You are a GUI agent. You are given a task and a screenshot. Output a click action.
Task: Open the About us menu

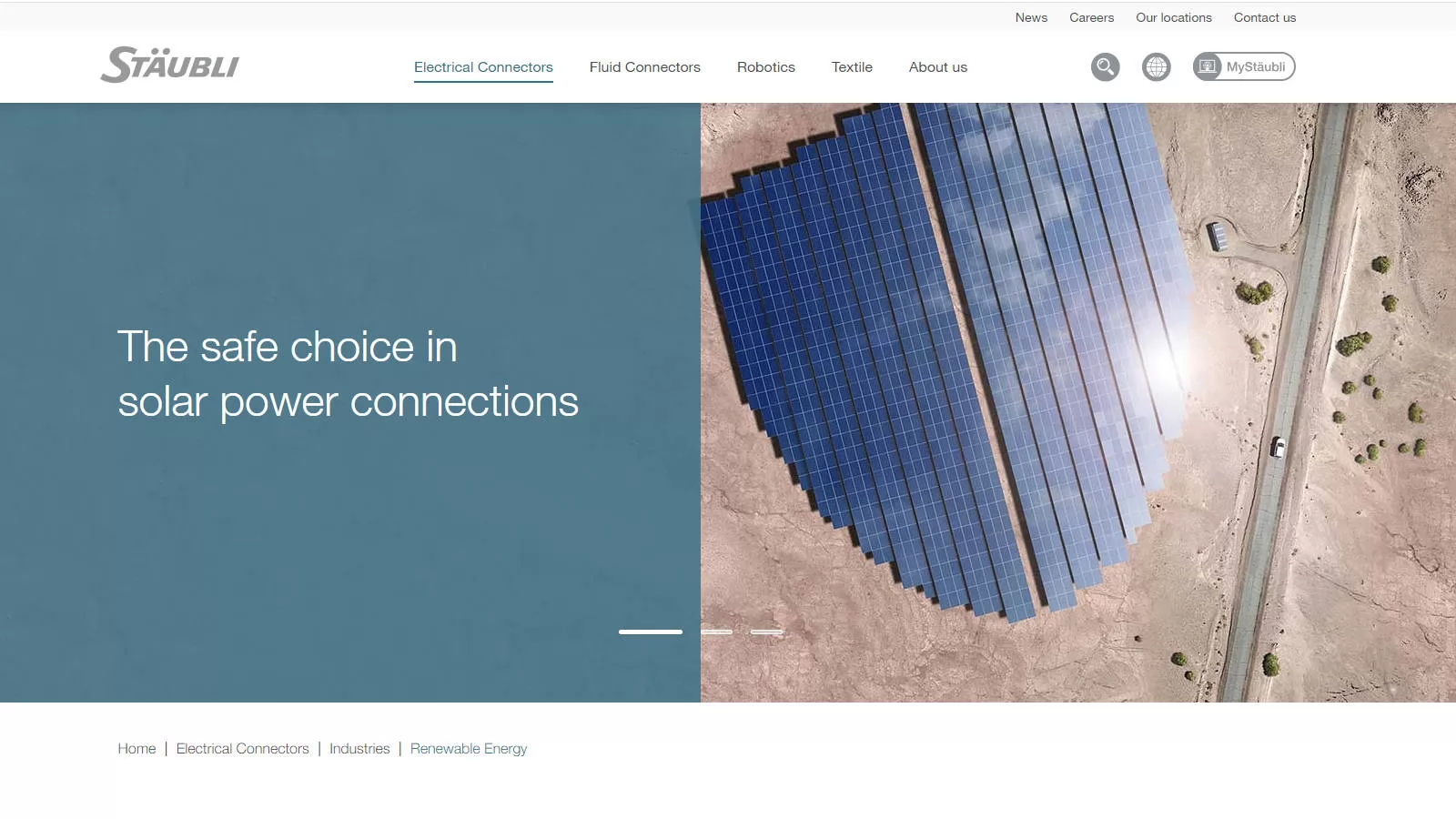(937, 67)
